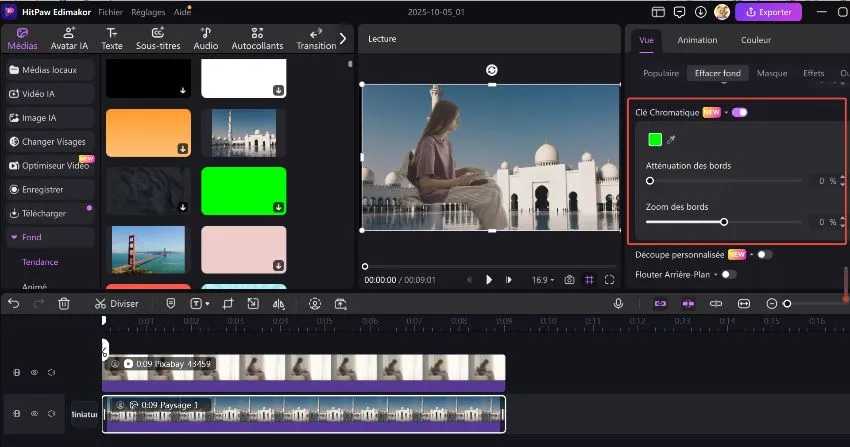Play the video preview
The image size is (850, 447).
(489, 280)
